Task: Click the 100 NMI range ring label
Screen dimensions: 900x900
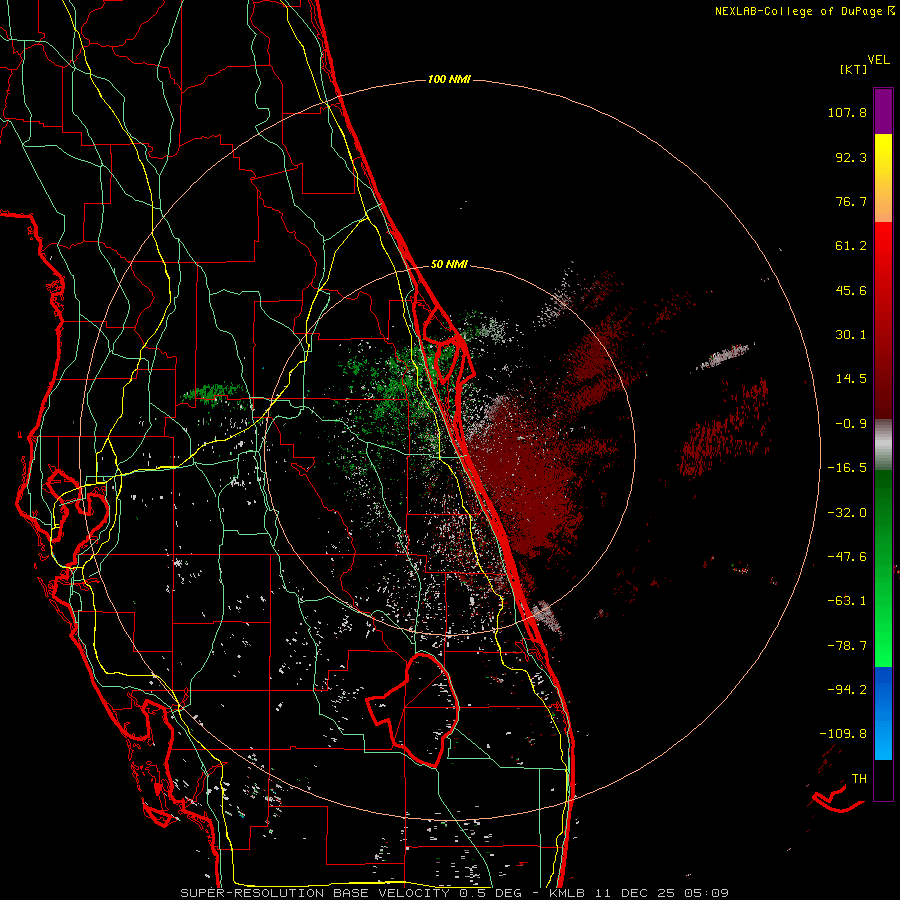Action: pos(449,79)
